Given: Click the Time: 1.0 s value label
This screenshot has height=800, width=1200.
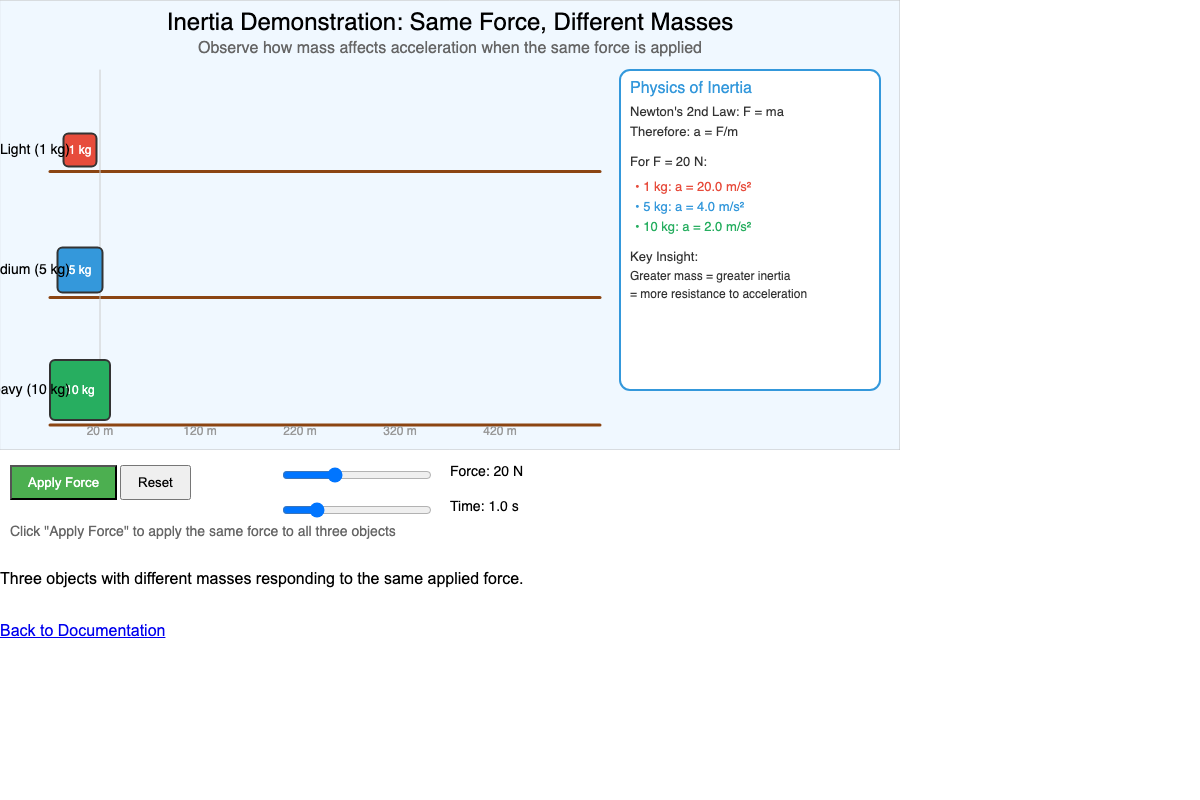Looking at the screenshot, I should [484, 506].
